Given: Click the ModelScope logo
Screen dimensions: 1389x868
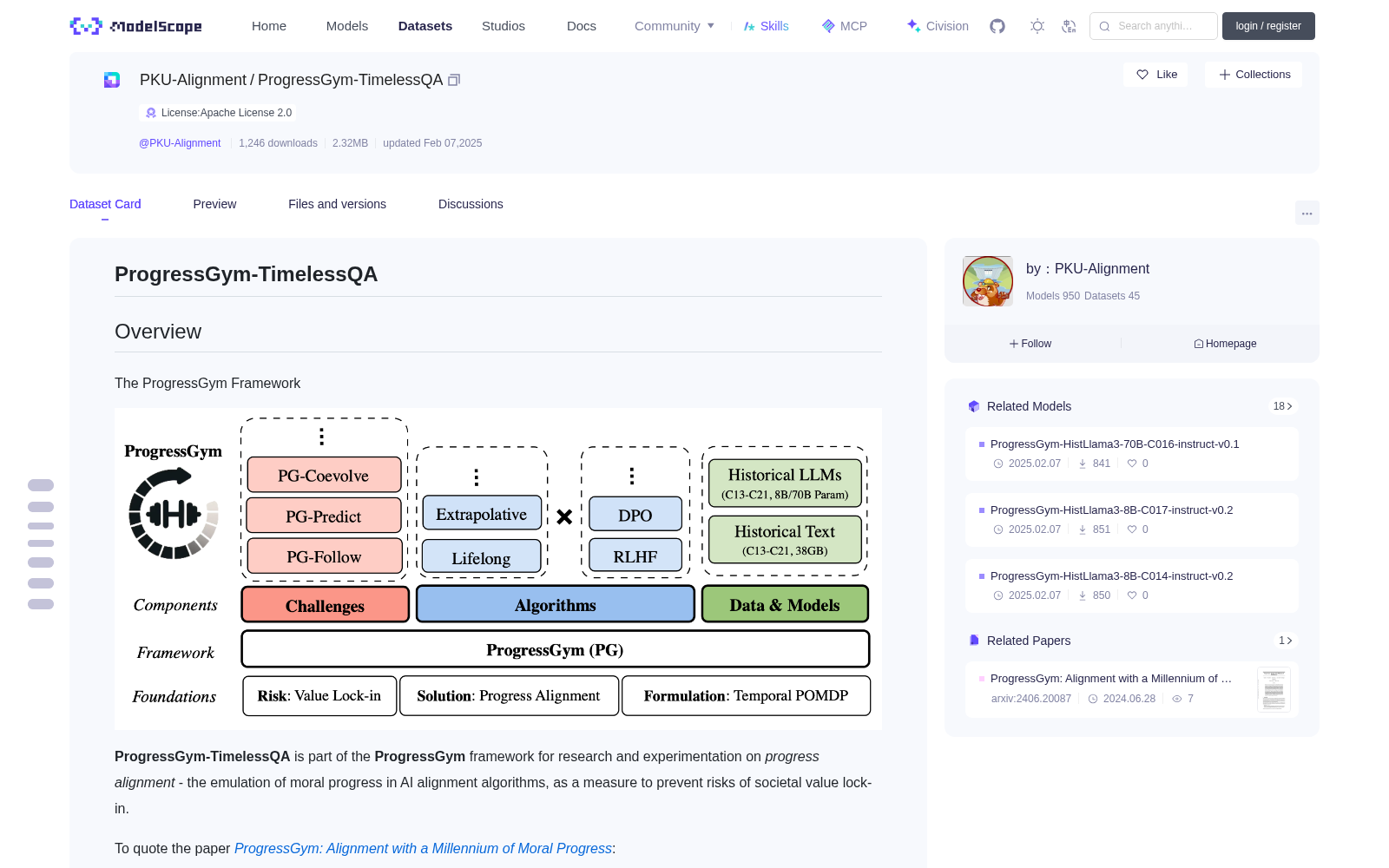Looking at the screenshot, I should (x=136, y=26).
